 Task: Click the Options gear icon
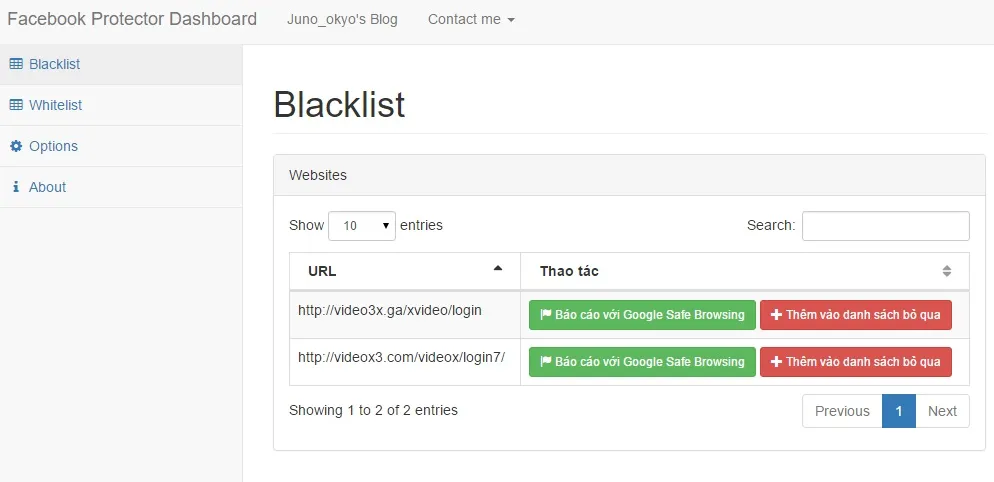pos(16,146)
